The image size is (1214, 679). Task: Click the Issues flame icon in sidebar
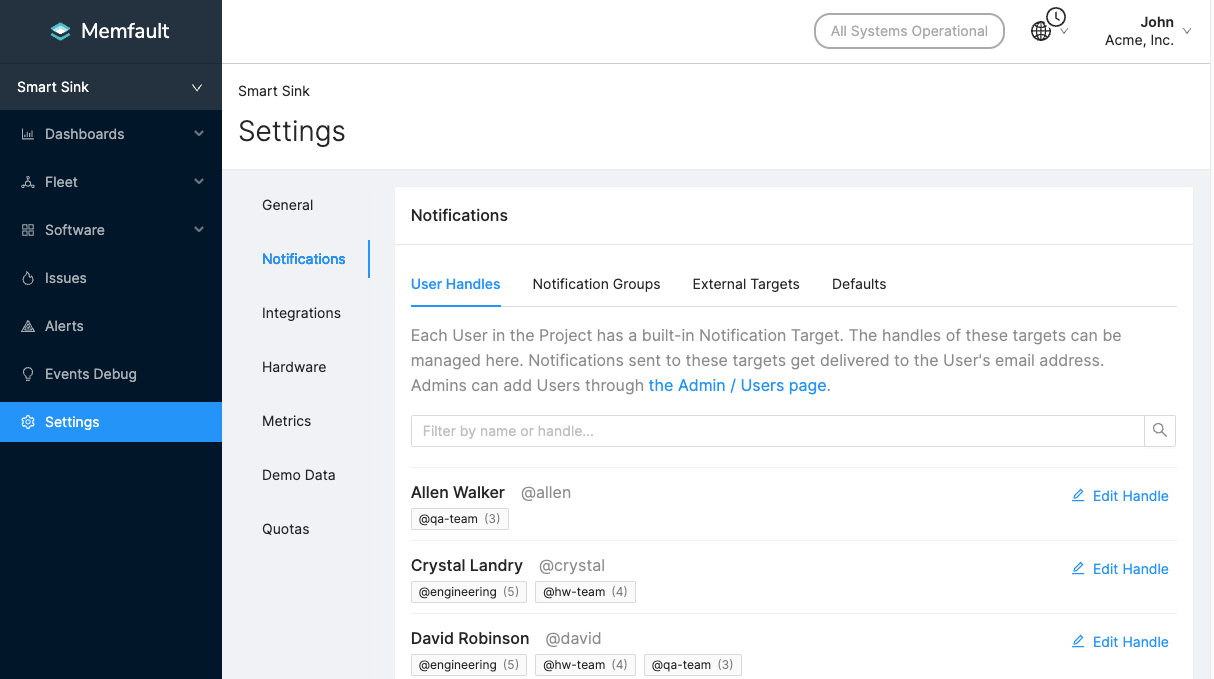point(28,278)
